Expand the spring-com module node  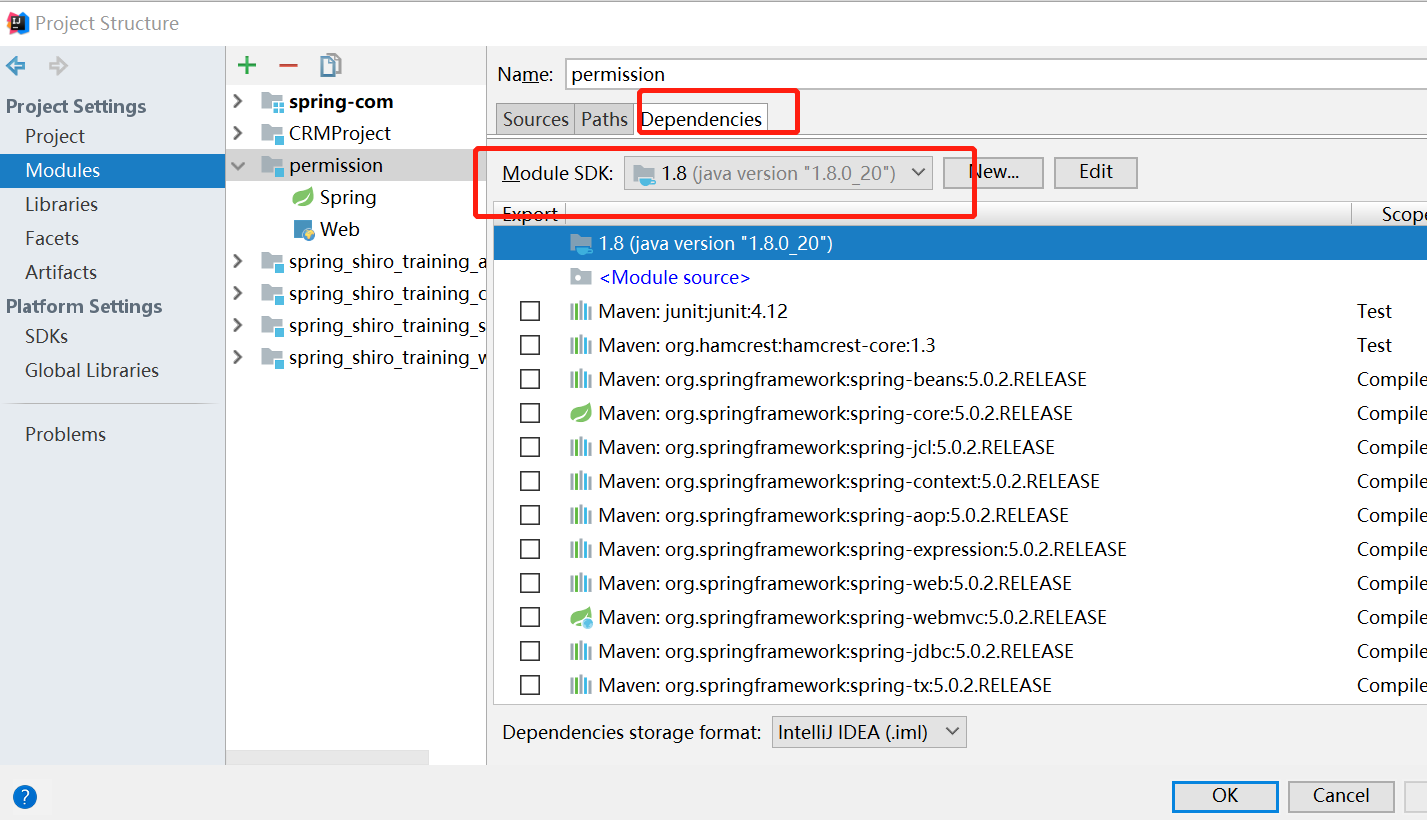(x=237, y=101)
